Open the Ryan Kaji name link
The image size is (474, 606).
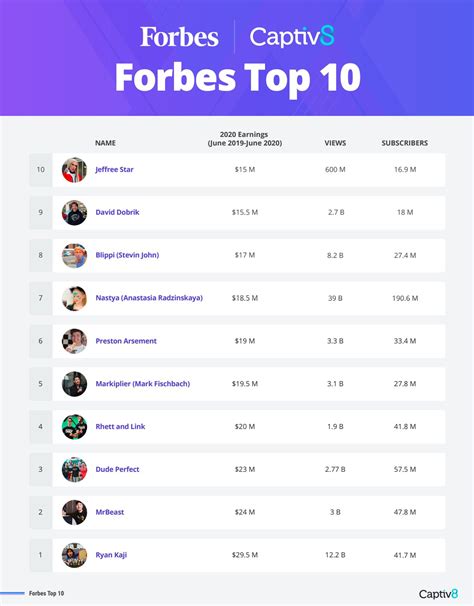tap(111, 555)
